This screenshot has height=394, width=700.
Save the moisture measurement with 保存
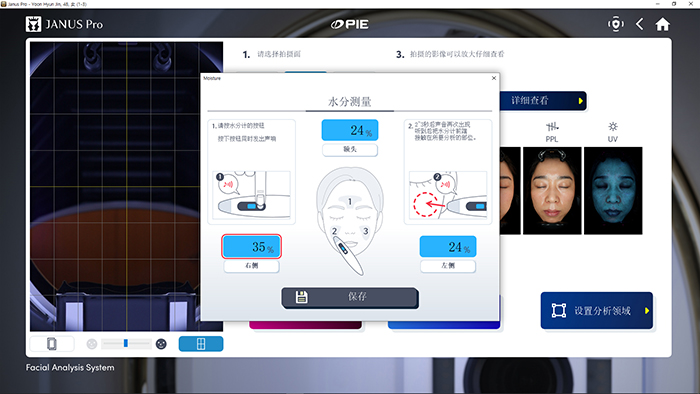point(350,297)
